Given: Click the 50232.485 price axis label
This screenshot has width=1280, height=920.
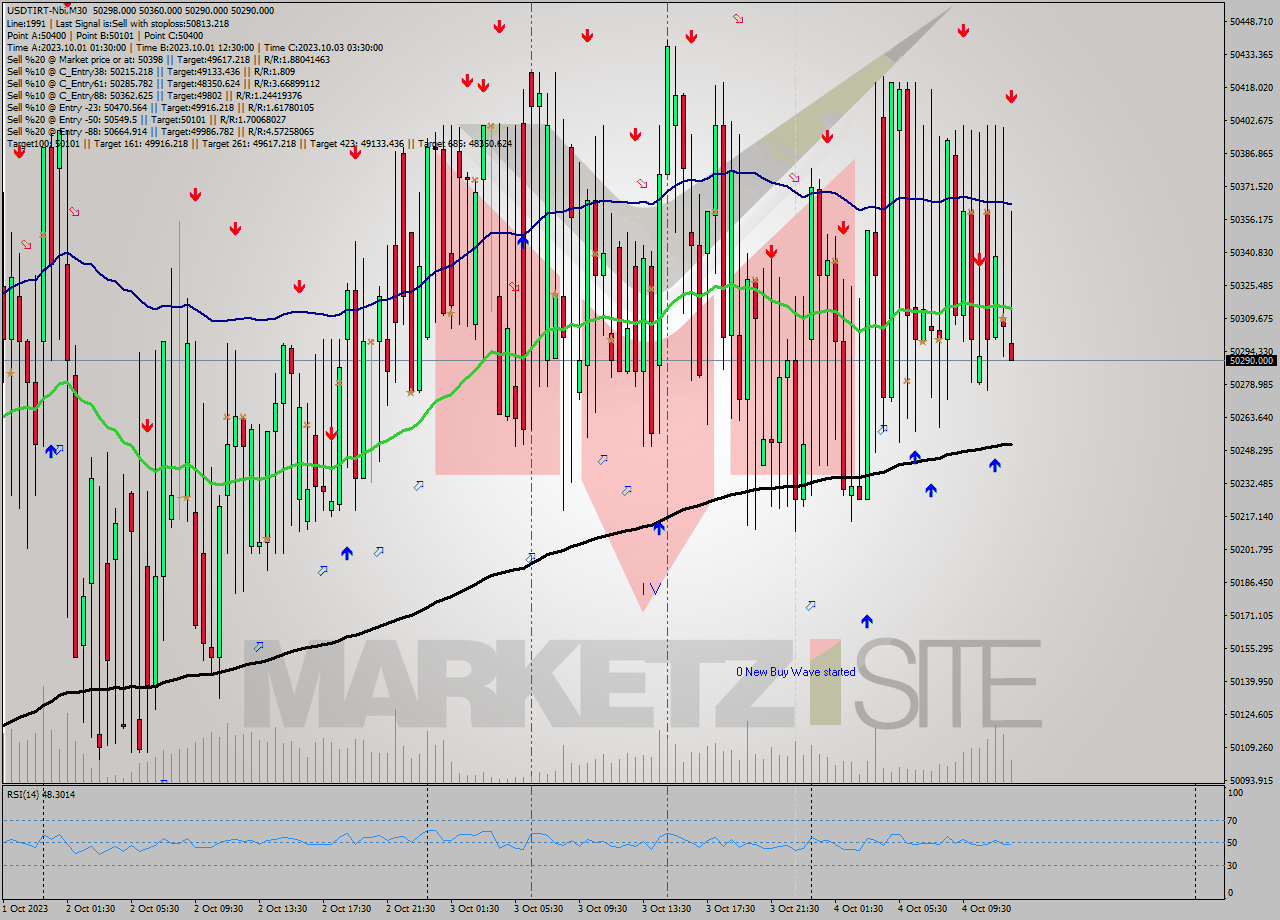Looking at the screenshot, I should [x=1251, y=483].
